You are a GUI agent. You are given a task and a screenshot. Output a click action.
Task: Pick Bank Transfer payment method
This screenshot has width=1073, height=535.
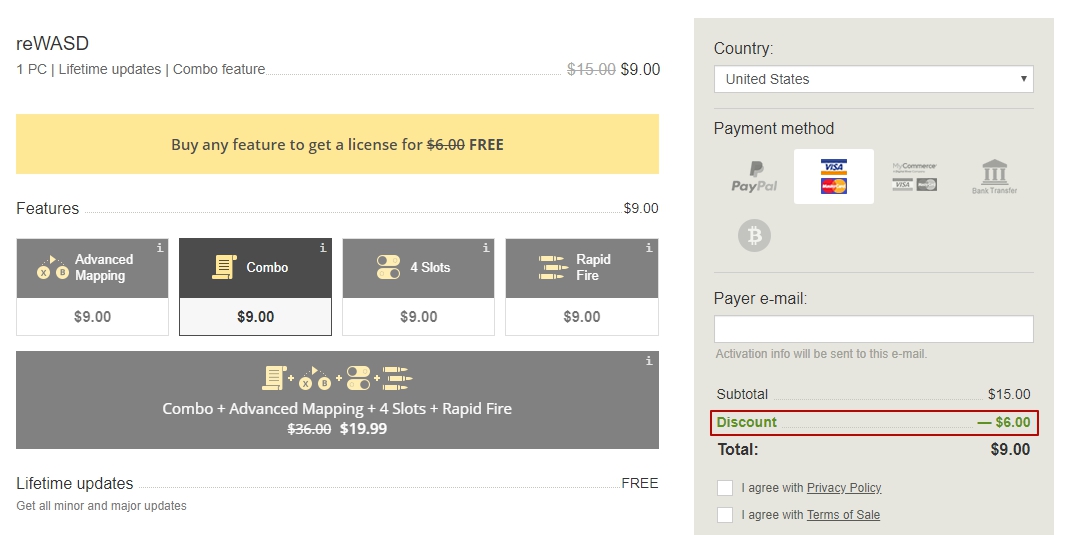(x=994, y=177)
